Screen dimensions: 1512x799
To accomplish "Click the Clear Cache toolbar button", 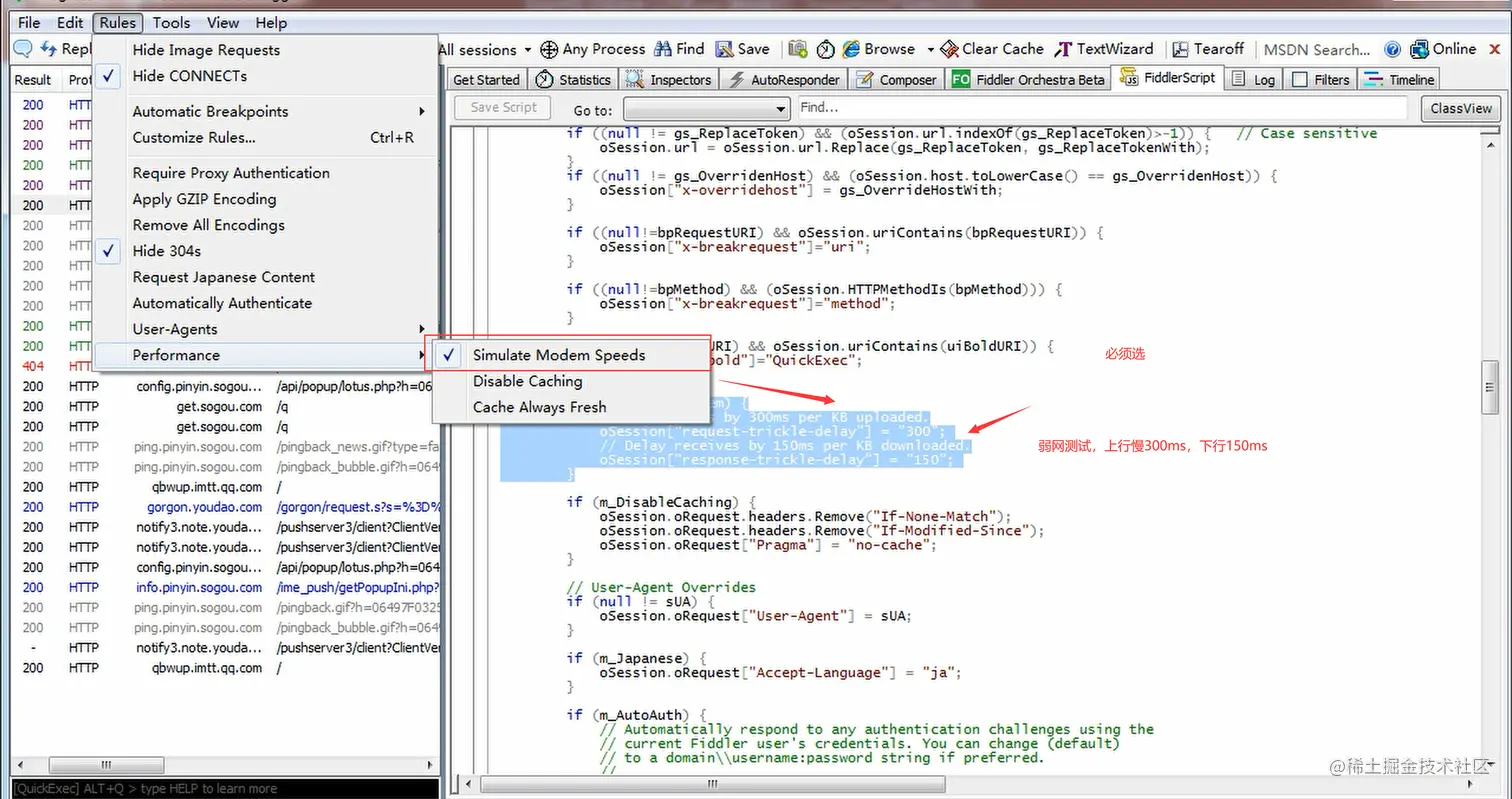I will pyautogui.click(x=992, y=49).
